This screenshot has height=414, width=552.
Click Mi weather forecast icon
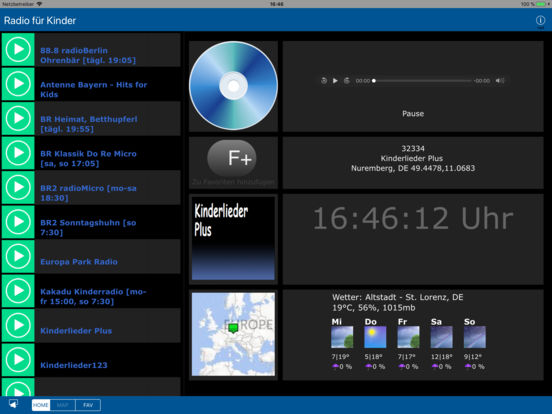(x=342, y=337)
